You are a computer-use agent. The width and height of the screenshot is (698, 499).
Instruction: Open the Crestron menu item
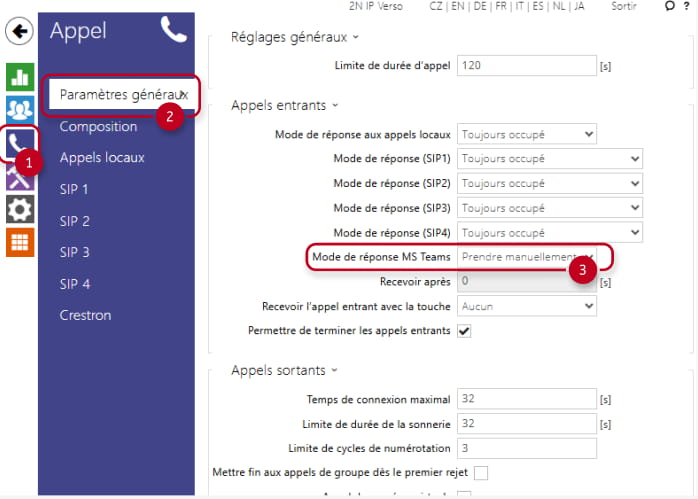[85, 315]
